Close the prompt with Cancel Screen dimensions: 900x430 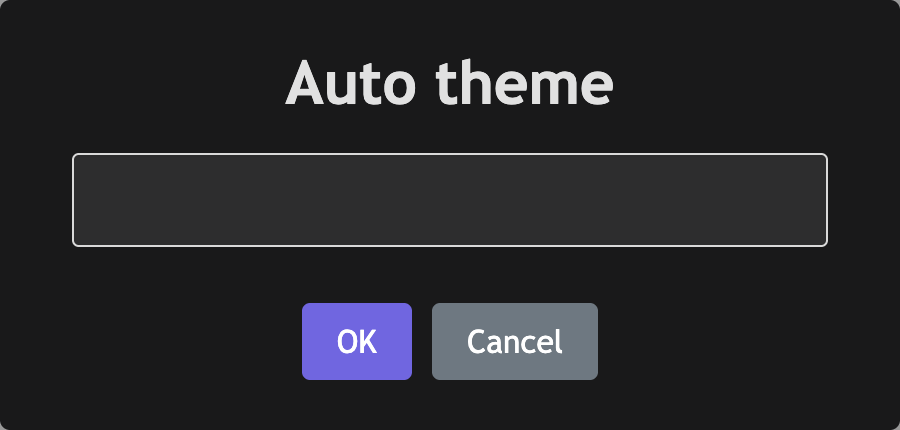pos(515,342)
